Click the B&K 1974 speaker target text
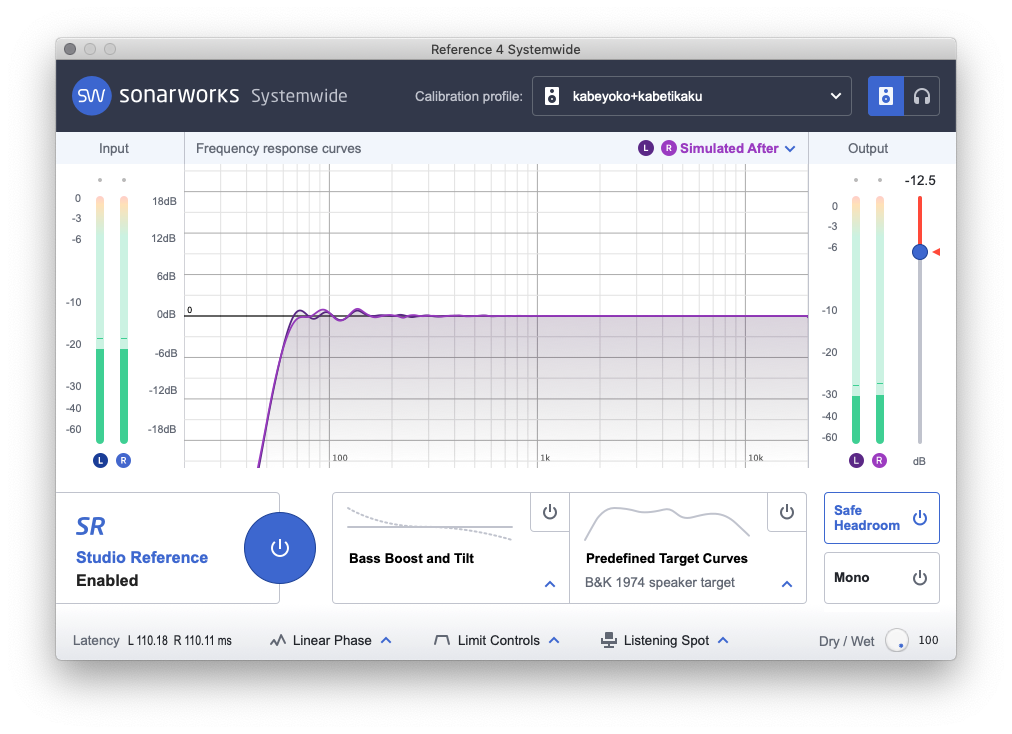This screenshot has height=734, width=1012. point(660,582)
